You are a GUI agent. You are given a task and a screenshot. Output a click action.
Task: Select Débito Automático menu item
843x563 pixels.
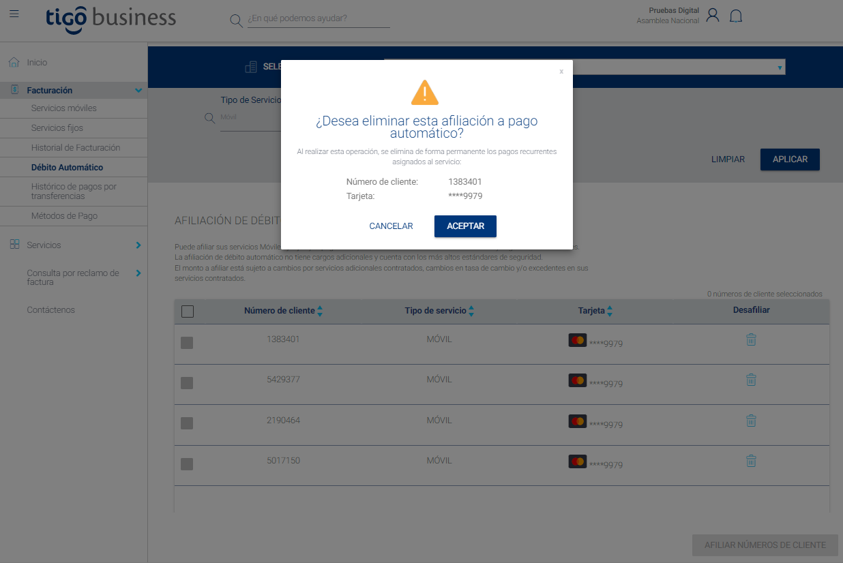67,167
